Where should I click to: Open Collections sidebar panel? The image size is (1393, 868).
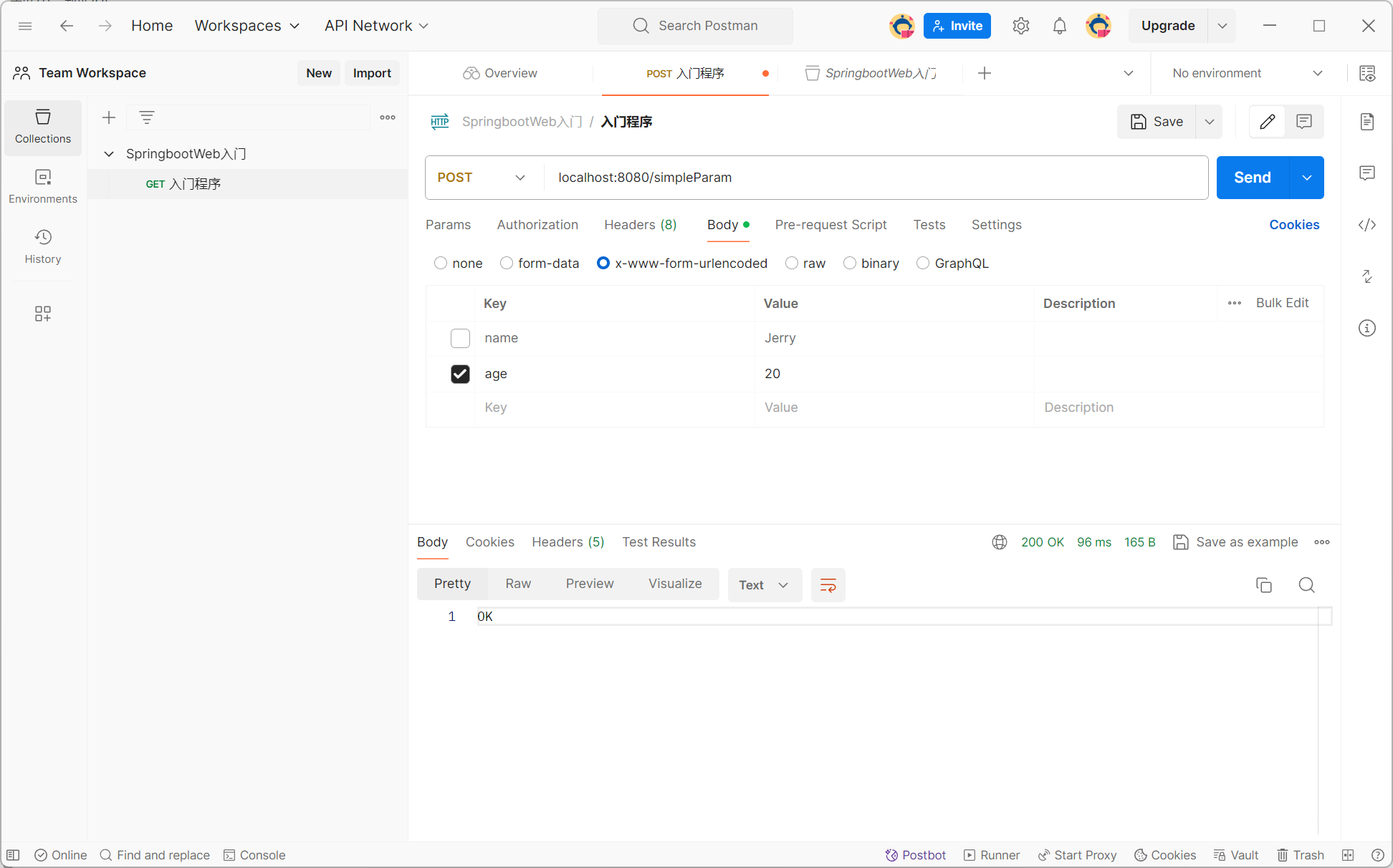(43, 127)
